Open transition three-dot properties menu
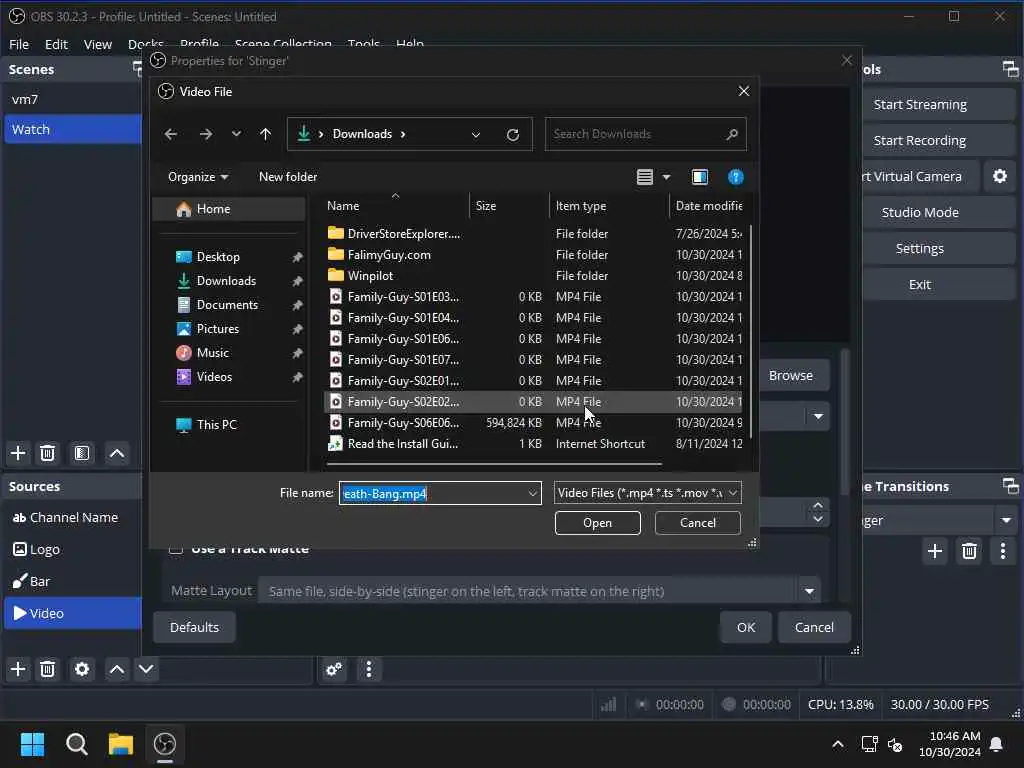The height and width of the screenshot is (768, 1024). [x=1003, y=551]
